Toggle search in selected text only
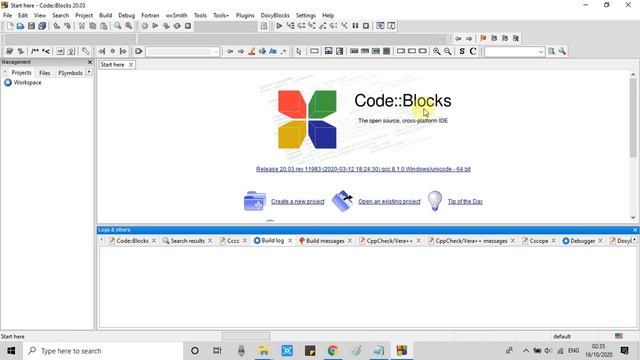 [262, 51]
